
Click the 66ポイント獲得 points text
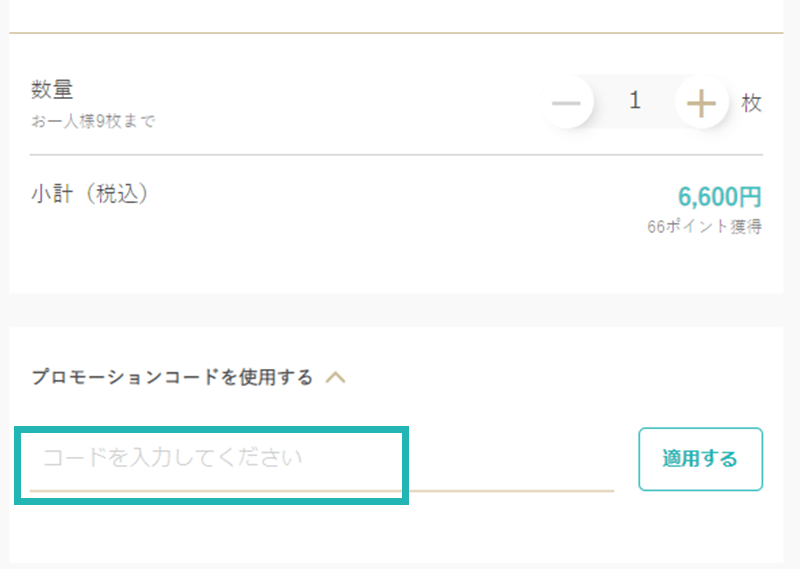tap(704, 227)
